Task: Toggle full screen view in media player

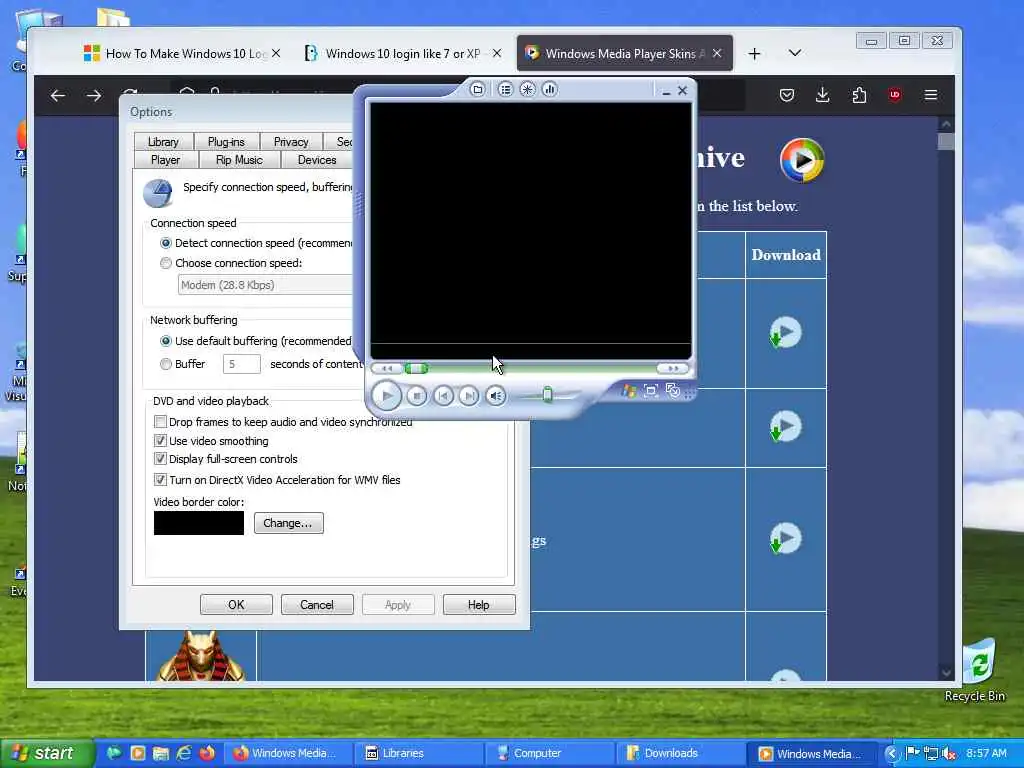Action: [x=650, y=391]
